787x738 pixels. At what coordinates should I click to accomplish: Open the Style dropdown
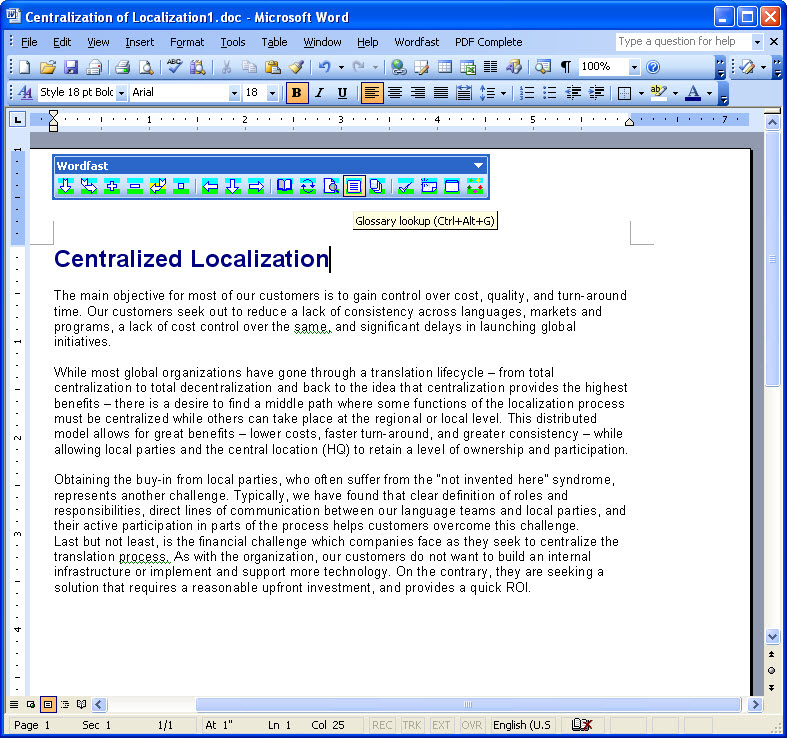[x=121, y=93]
